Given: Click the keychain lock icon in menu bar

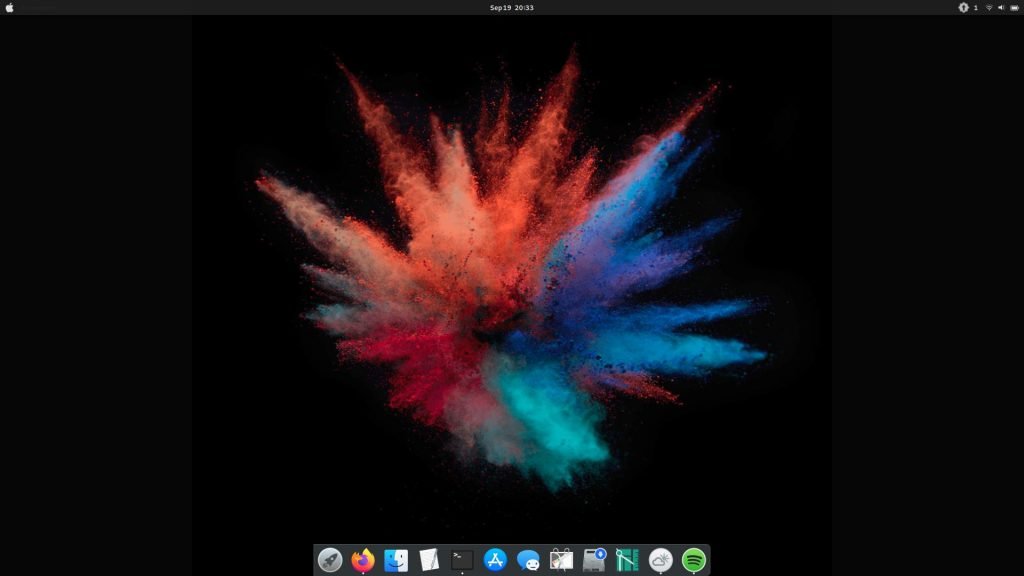Looking at the screenshot, I should point(963,7).
